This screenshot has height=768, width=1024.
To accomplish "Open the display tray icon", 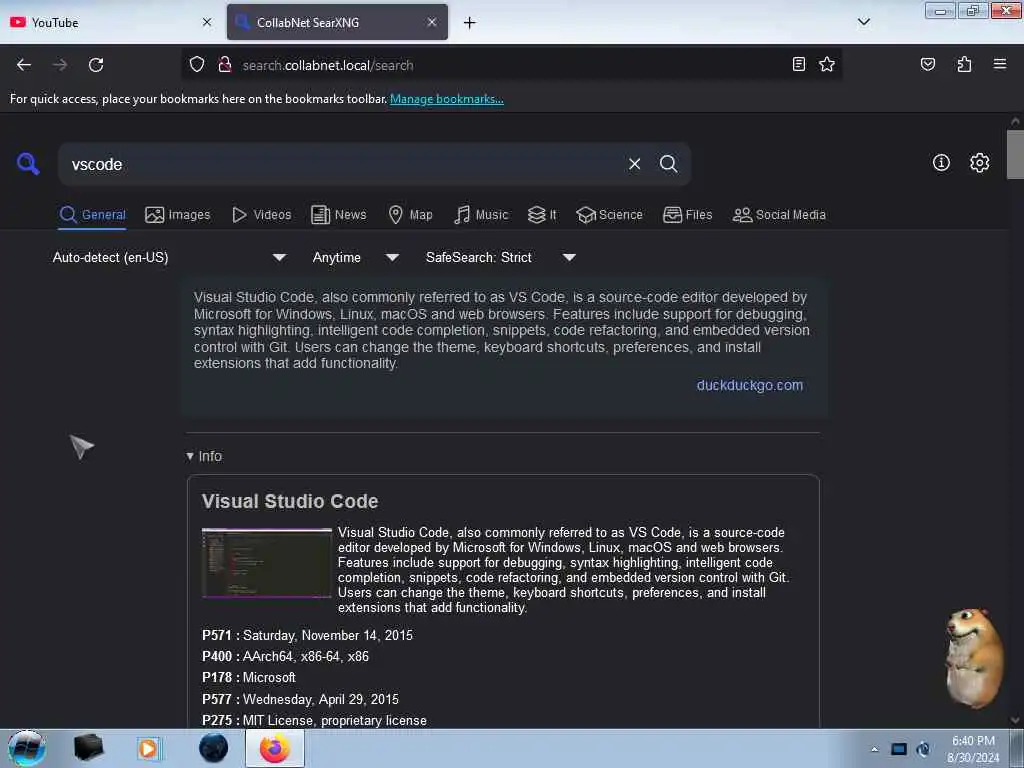I will pyautogui.click(x=899, y=749).
